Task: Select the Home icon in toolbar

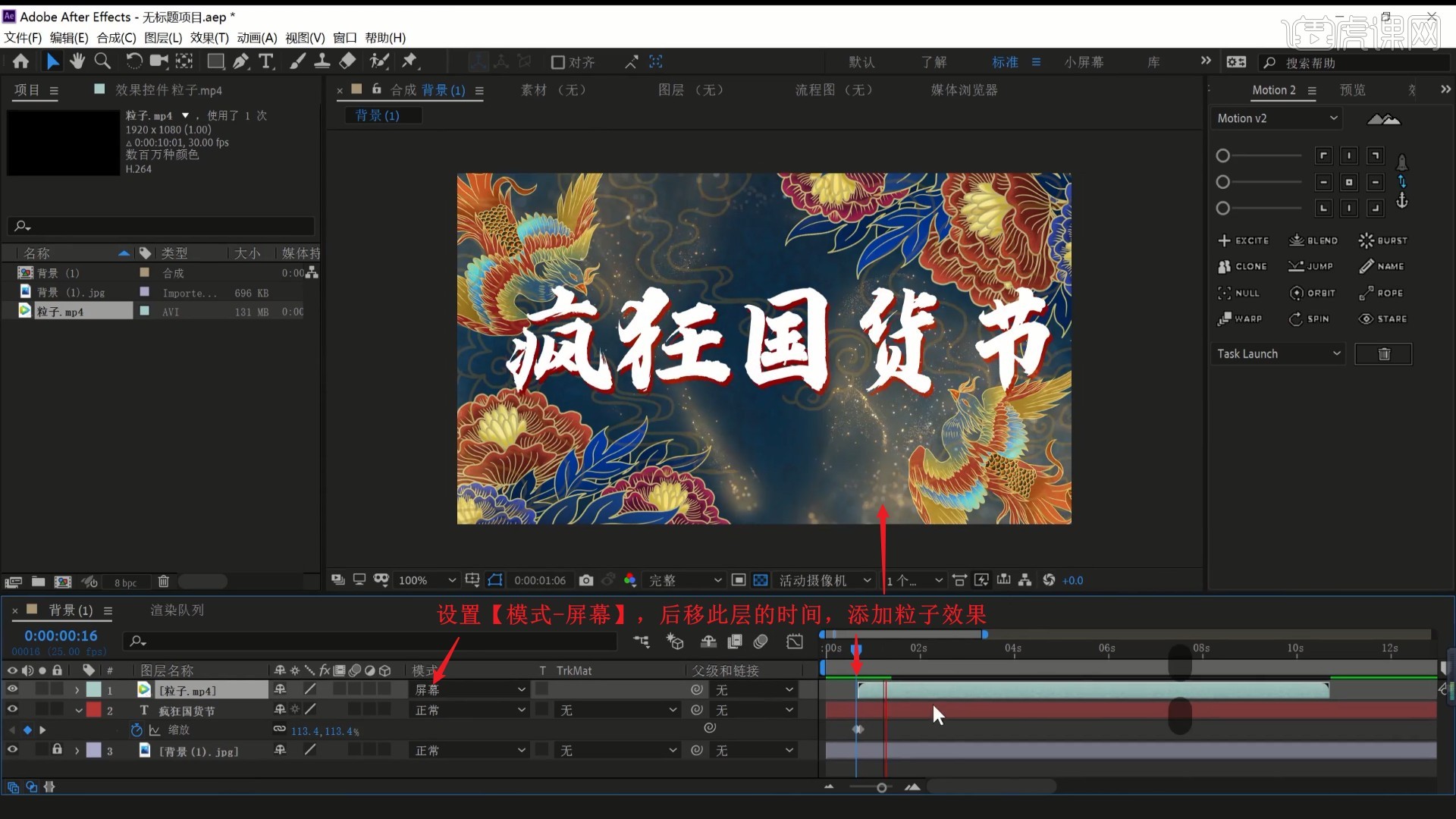Action: click(x=20, y=61)
